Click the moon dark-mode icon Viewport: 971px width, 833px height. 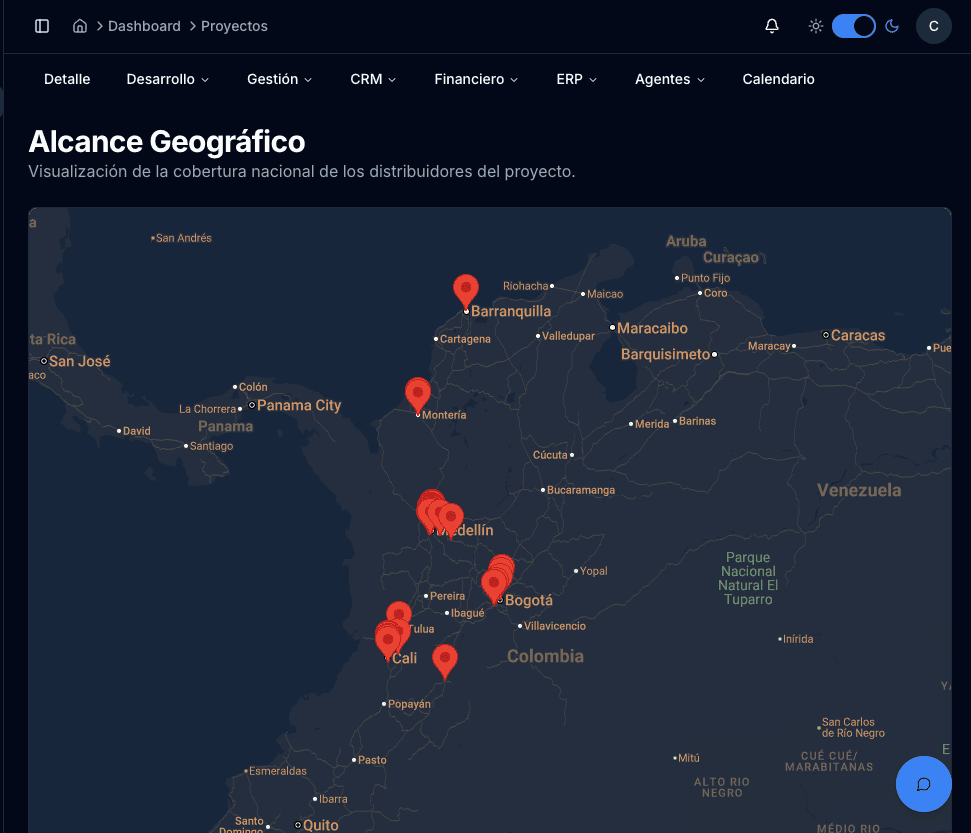[x=893, y=26]
